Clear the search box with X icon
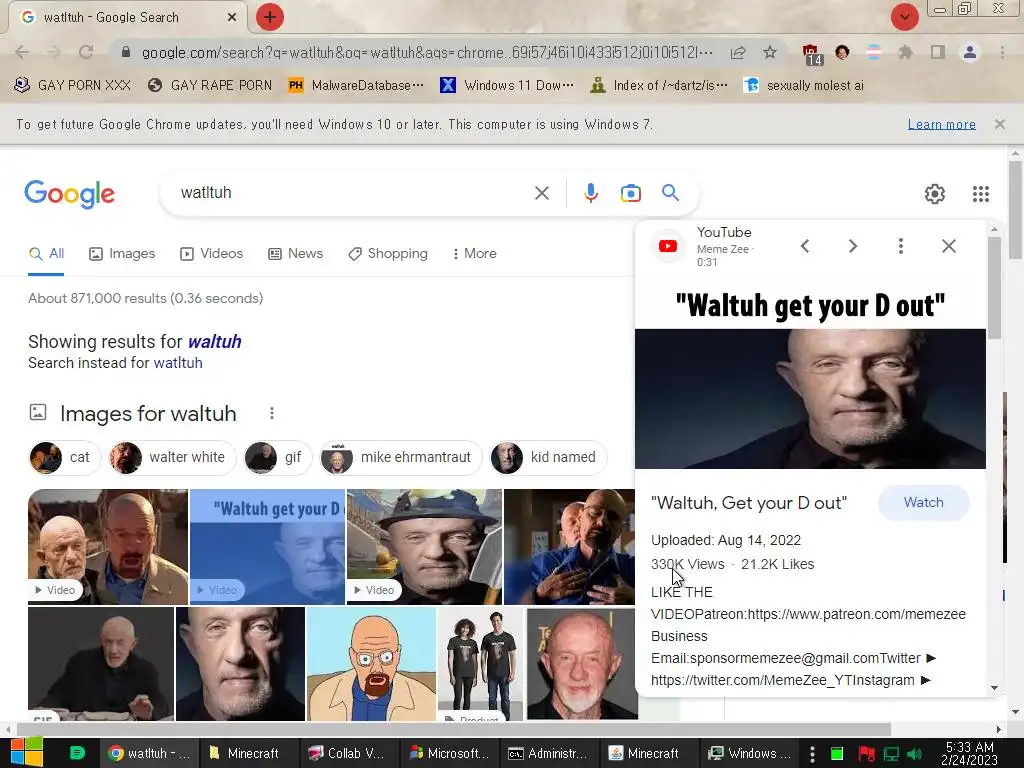1024x768 pixels. pos(541,193)
